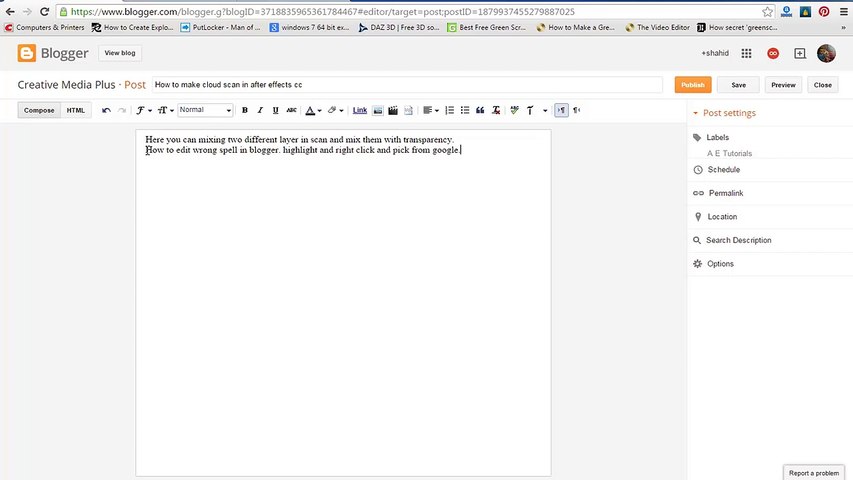Apply numbered list formatting
This screenshot has height=480, width=853.
coord(449,110)
